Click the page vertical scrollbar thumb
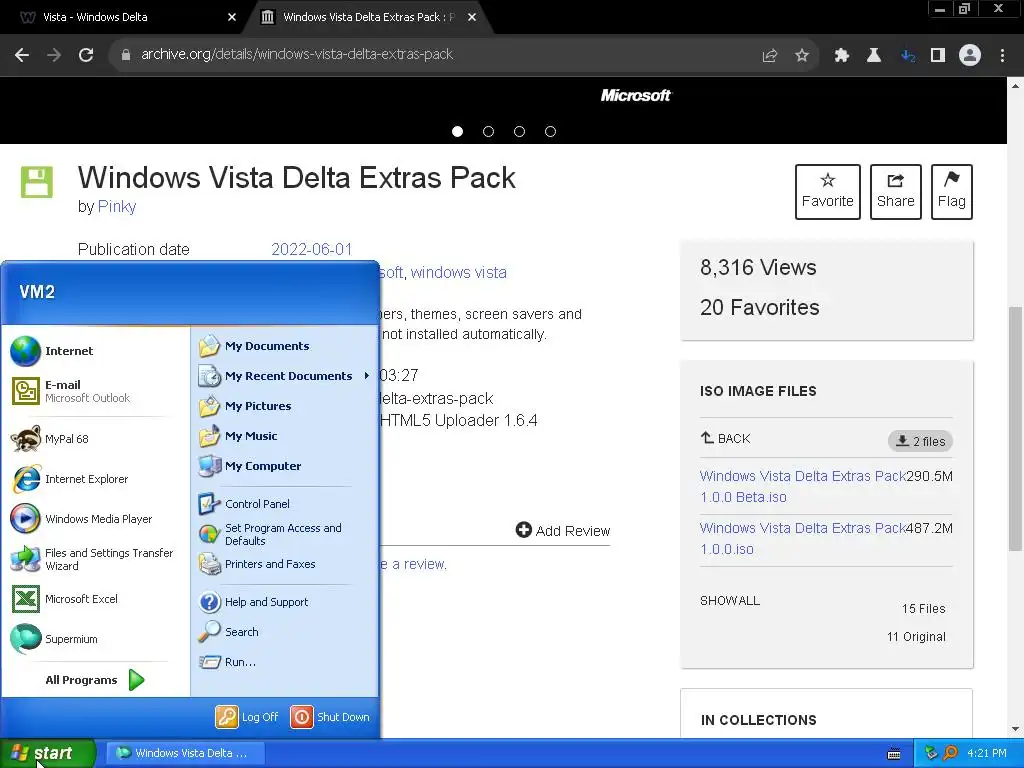 1016,428
